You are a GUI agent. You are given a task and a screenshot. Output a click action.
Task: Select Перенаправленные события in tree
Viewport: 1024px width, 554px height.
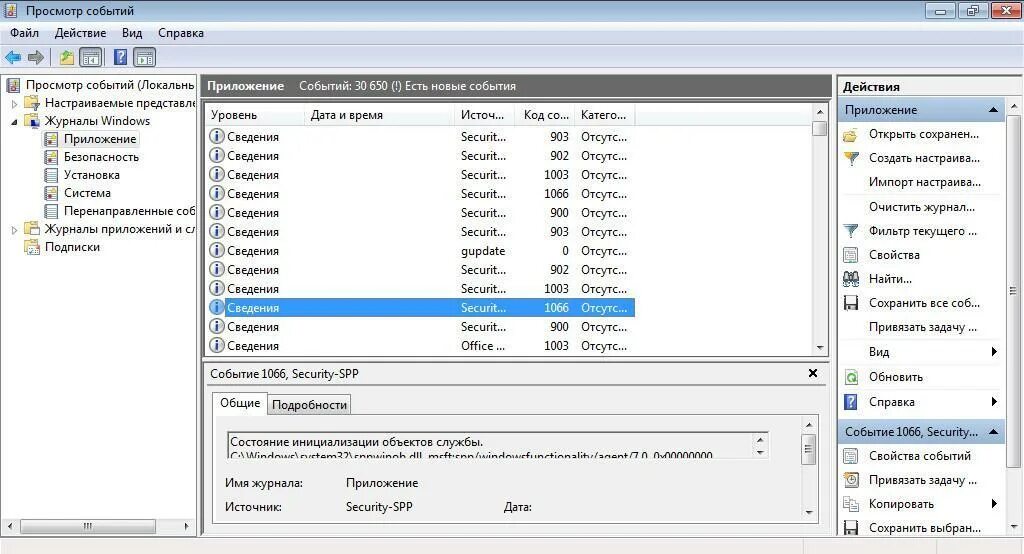[129, 211]
